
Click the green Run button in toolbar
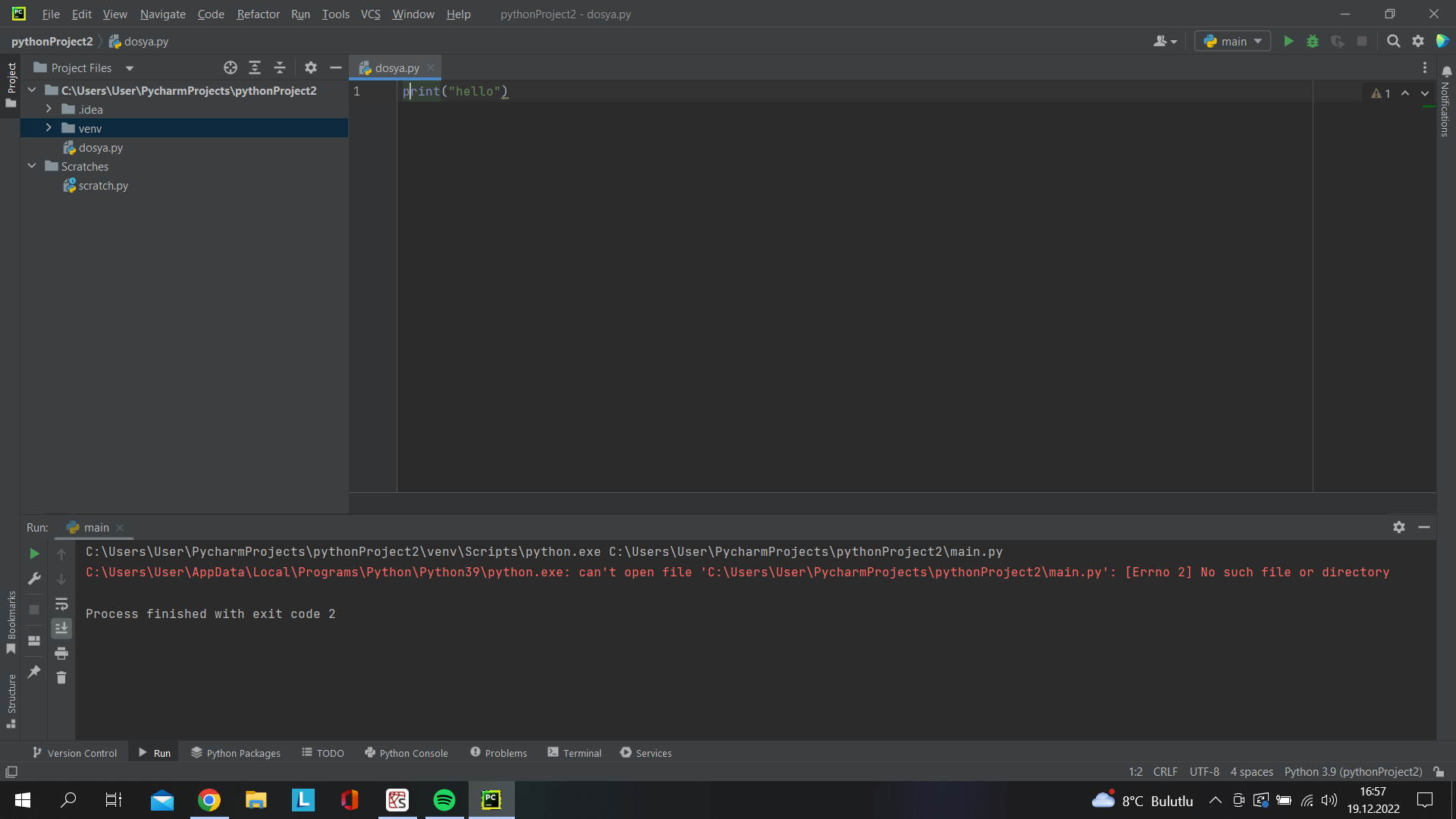(x=1288, y=42)
